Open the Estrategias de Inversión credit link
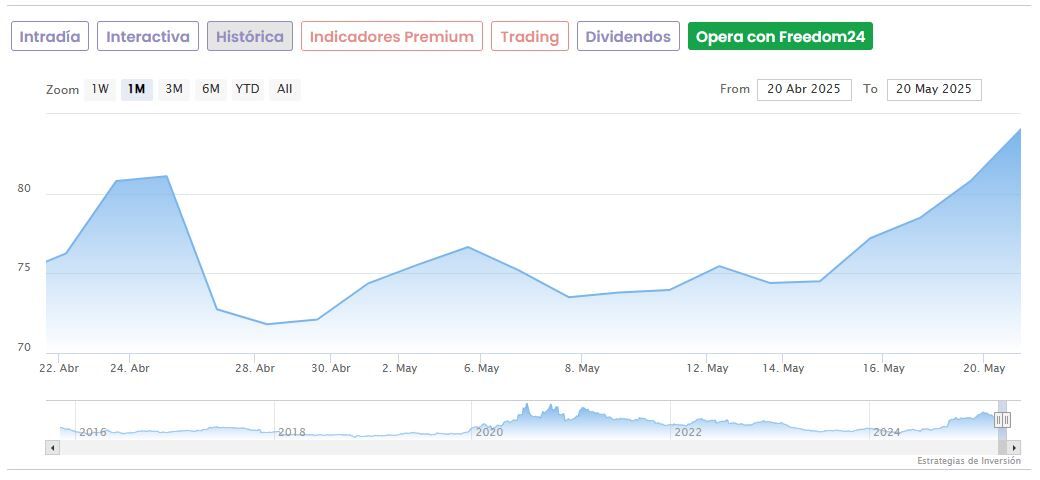Viewport: 1040px width, 480px height. tap(969, 461)
